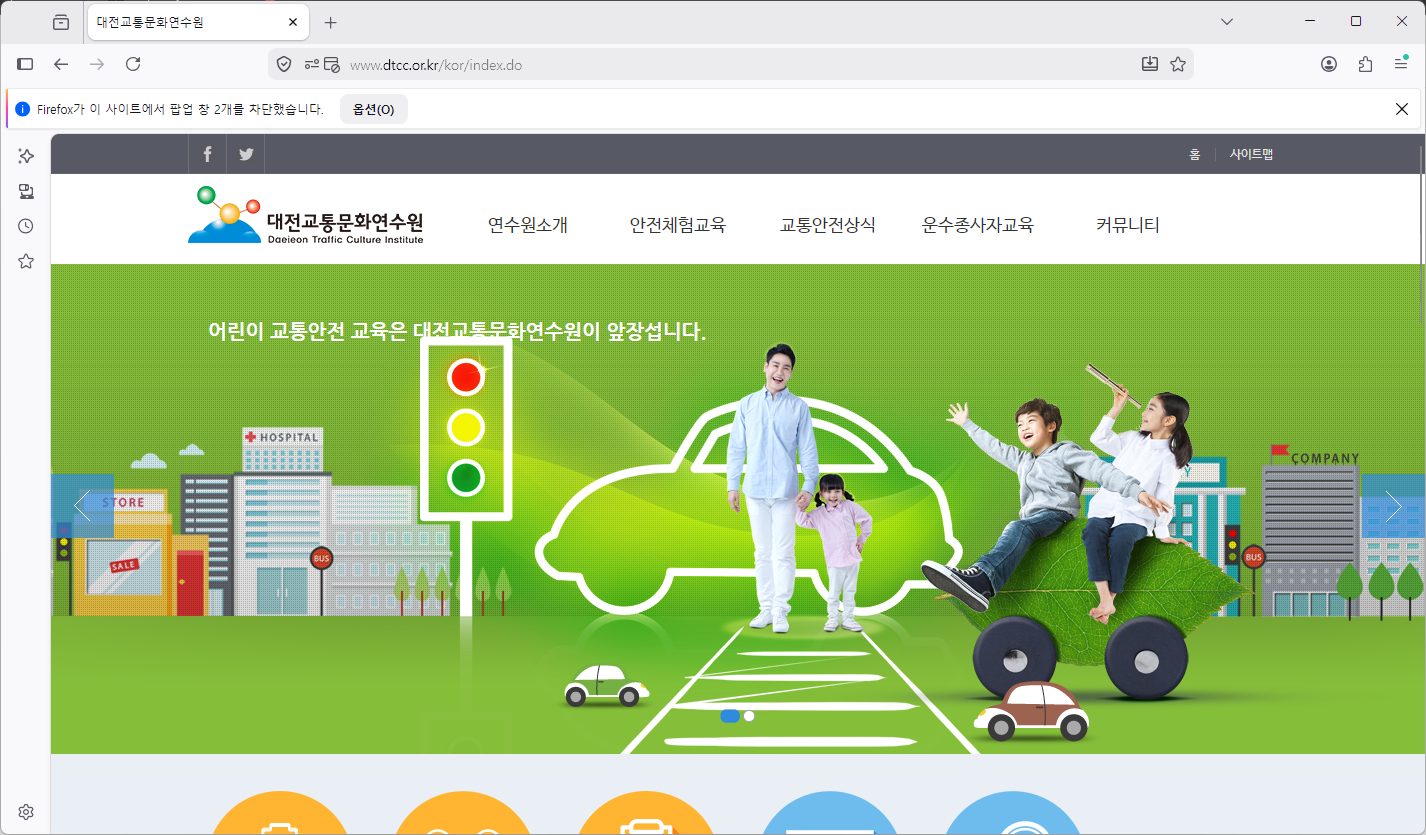Open the 운수종사자교육 menu
The width and height of the screenshot is (1426, 835).
pos(977,226)
